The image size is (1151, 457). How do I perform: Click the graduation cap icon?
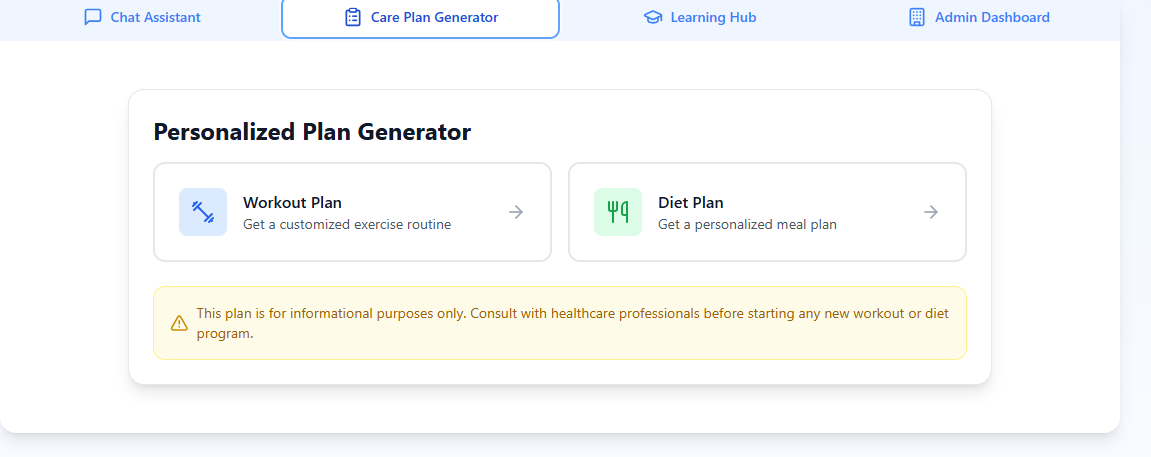click(653, 17)
